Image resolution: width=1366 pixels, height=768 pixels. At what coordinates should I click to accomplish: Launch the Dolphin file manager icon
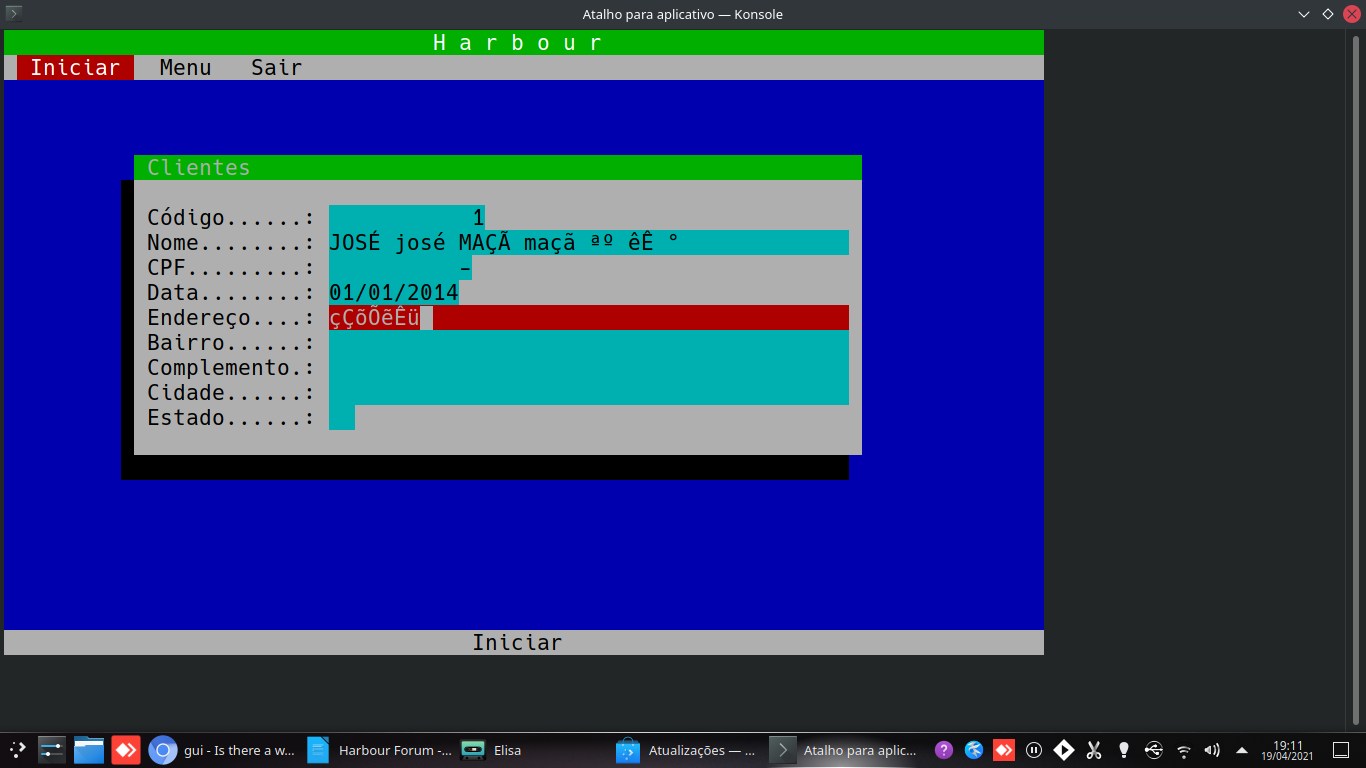pos(89,750)
